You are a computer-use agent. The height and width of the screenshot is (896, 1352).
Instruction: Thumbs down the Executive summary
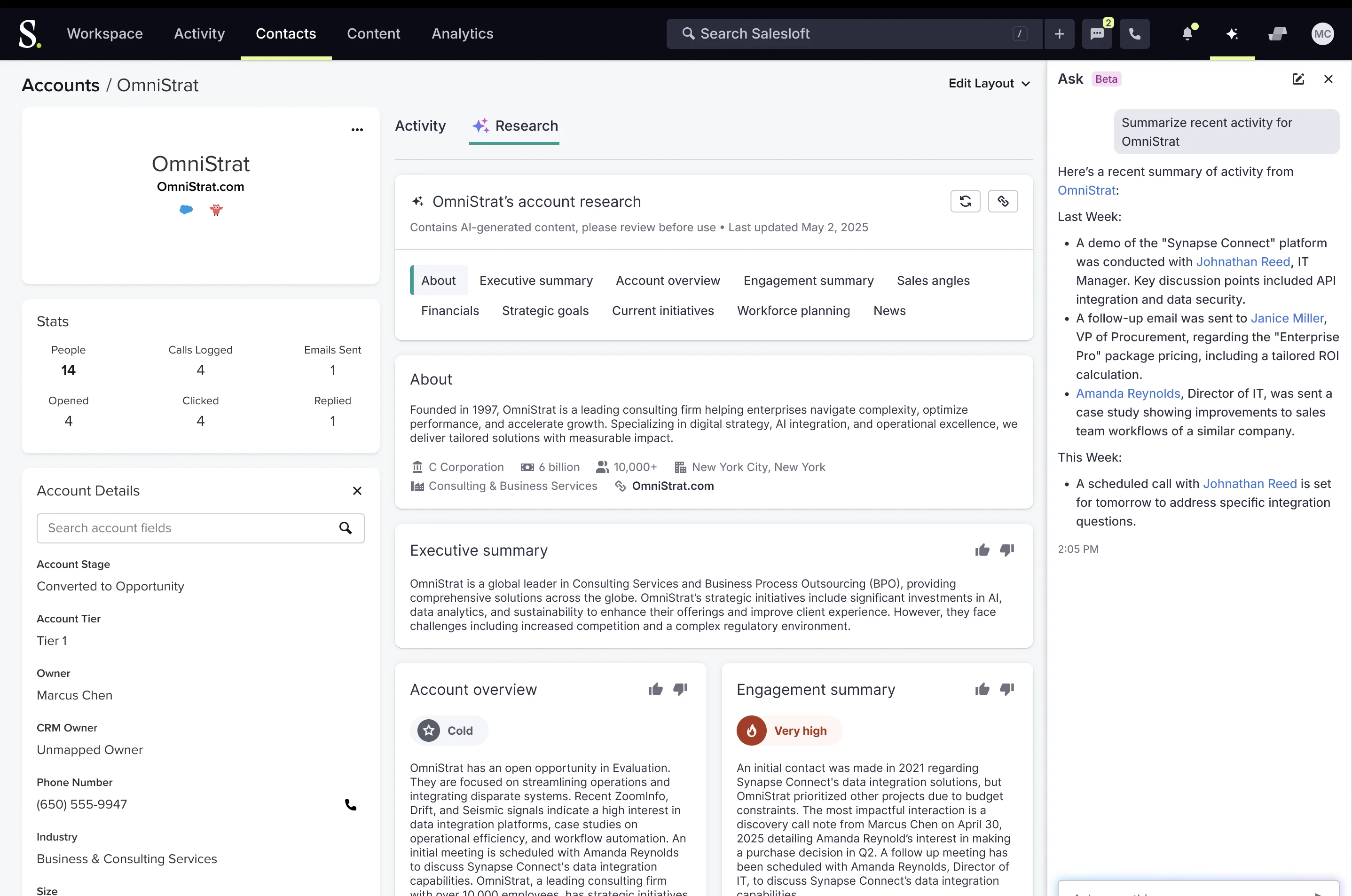click(1006, 550)
